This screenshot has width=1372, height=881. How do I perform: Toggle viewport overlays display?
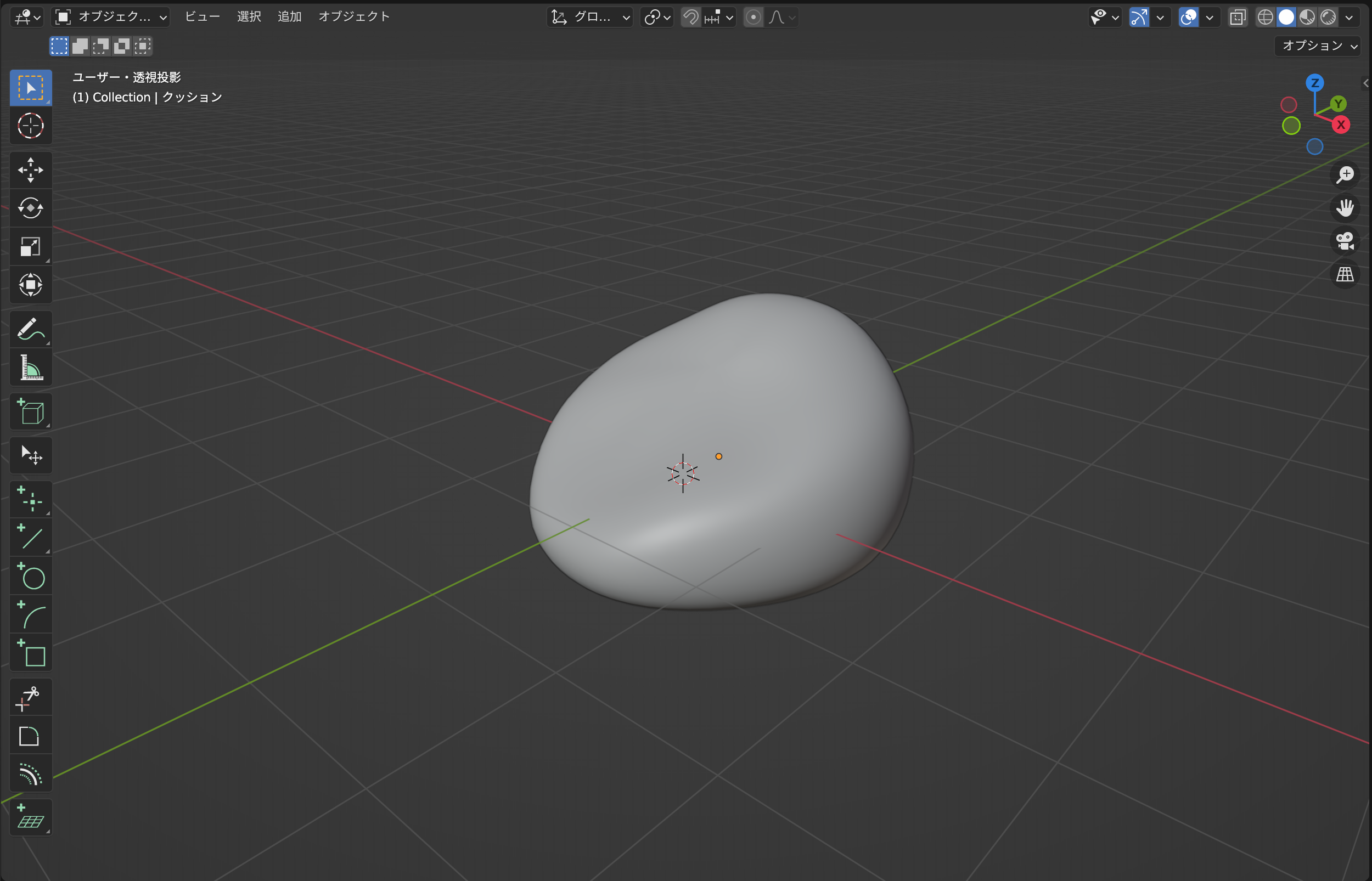tap(1188, 17)
